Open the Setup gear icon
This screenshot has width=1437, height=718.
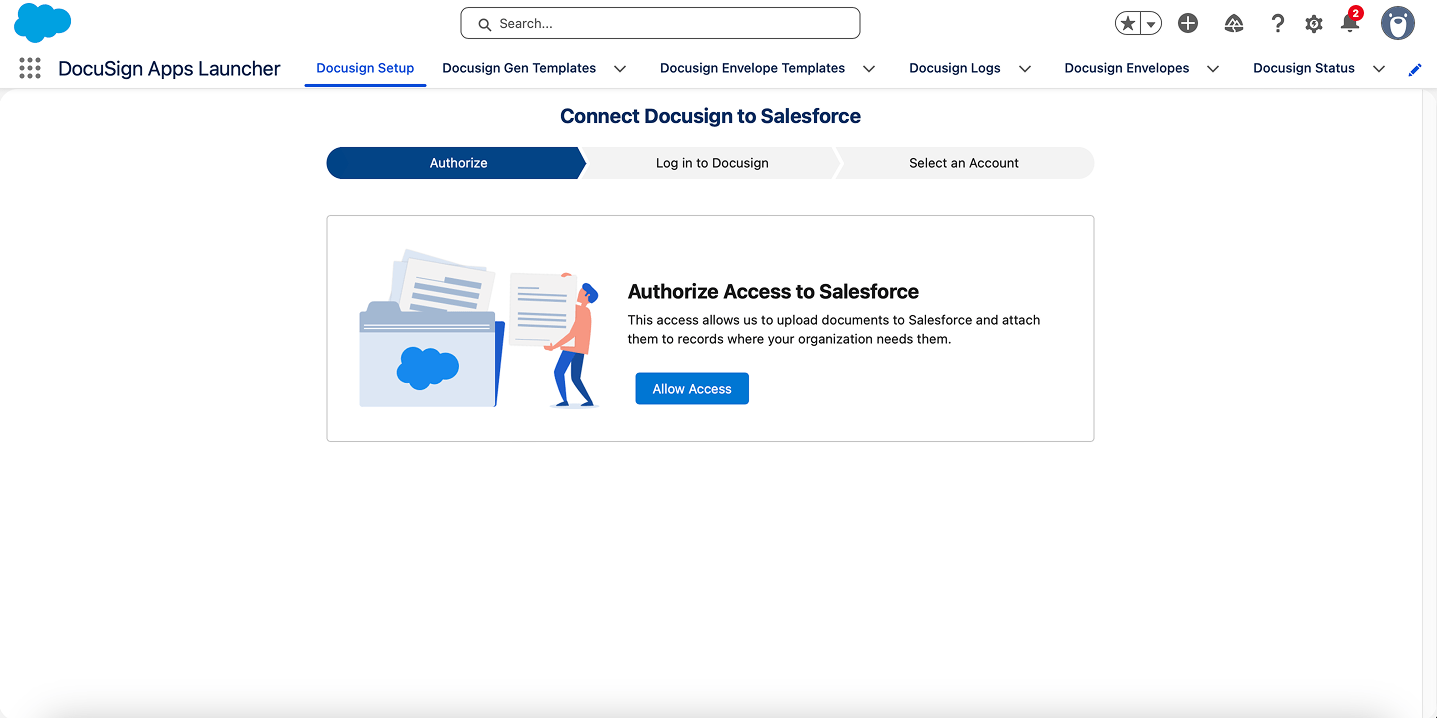pyautogui.click(x=1314, y=24)
